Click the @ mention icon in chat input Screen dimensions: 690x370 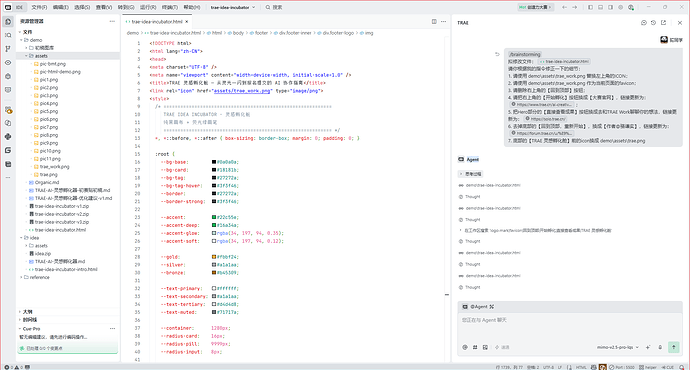click(465, 347)
